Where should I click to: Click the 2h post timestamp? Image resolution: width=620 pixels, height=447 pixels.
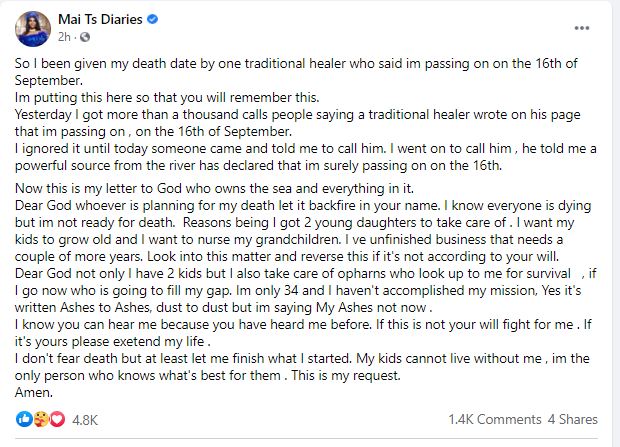(64, 37)
